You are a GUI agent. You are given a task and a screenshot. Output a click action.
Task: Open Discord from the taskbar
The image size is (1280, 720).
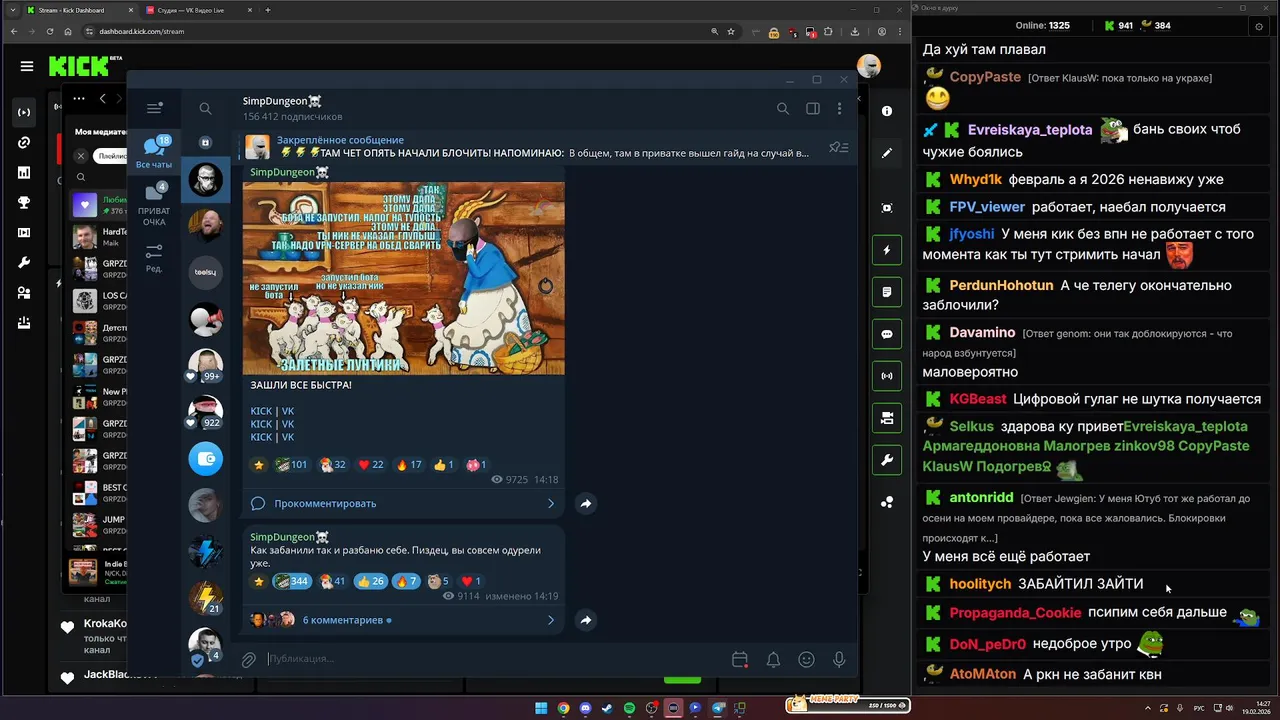coord(585,708)
